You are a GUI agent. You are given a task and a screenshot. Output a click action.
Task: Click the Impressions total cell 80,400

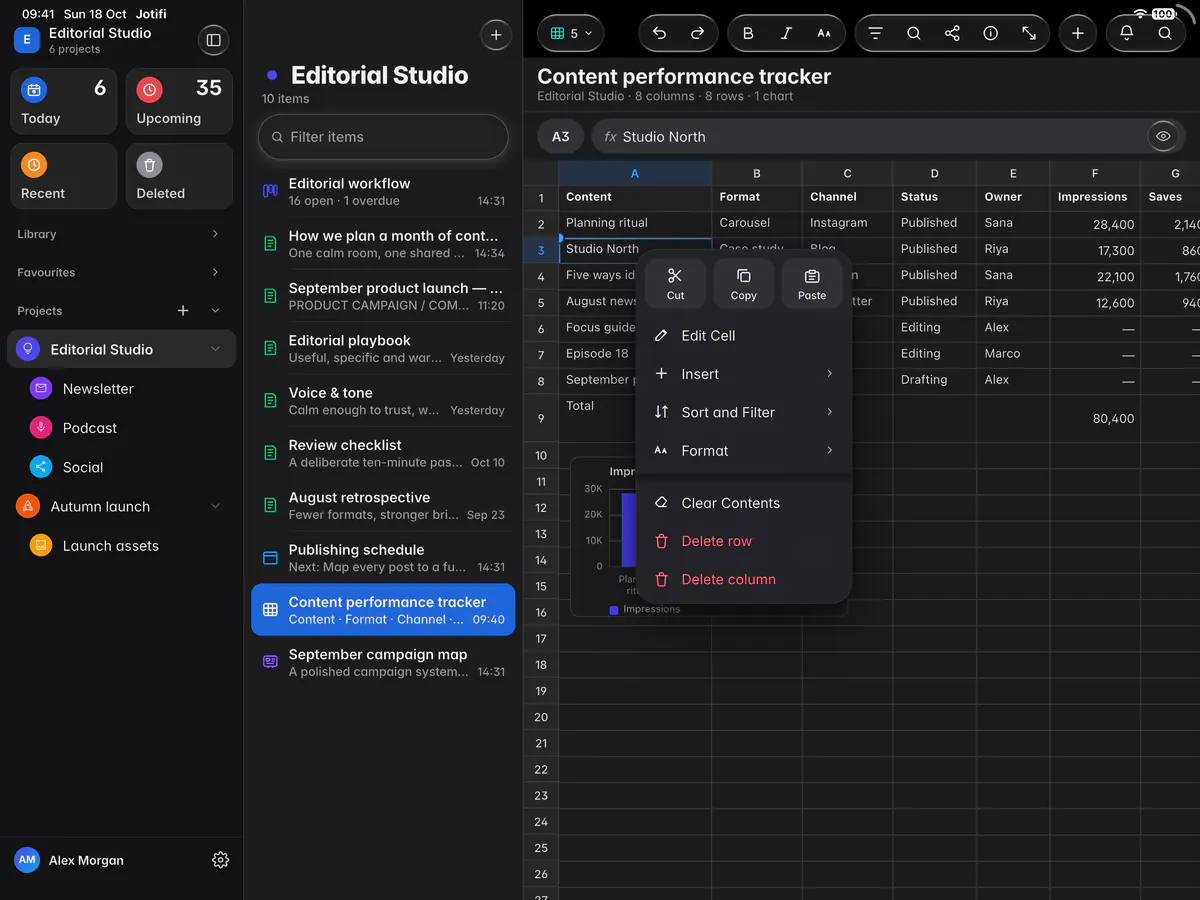click(x=1095, y=419)
